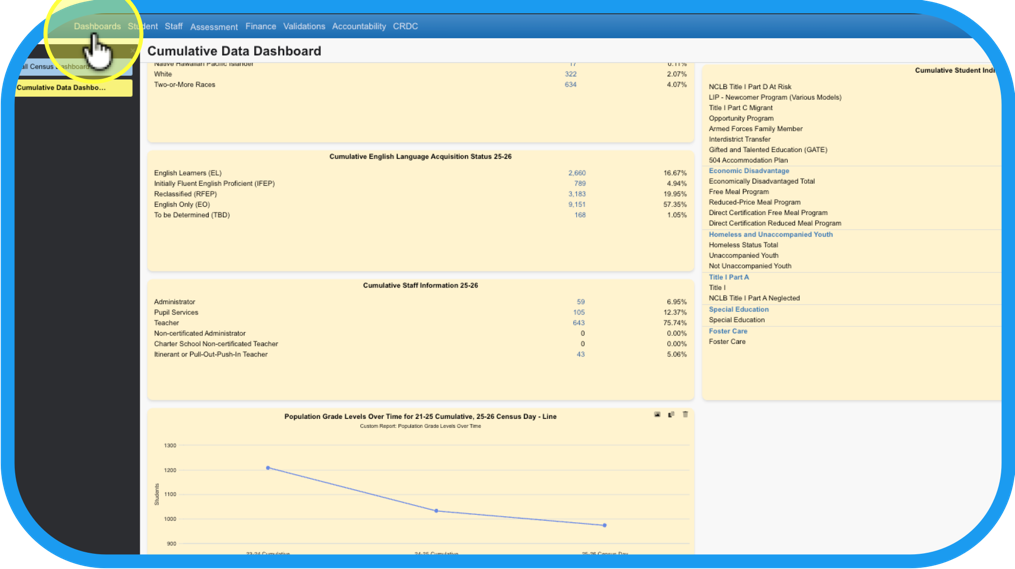Open the Student menu

143,26
